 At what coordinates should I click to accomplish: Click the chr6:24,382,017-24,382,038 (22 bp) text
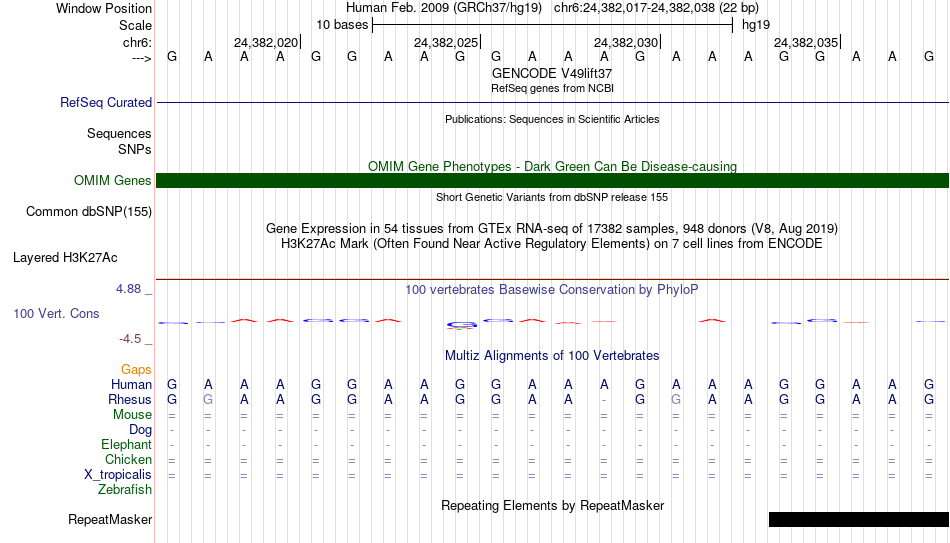[656, 8]
